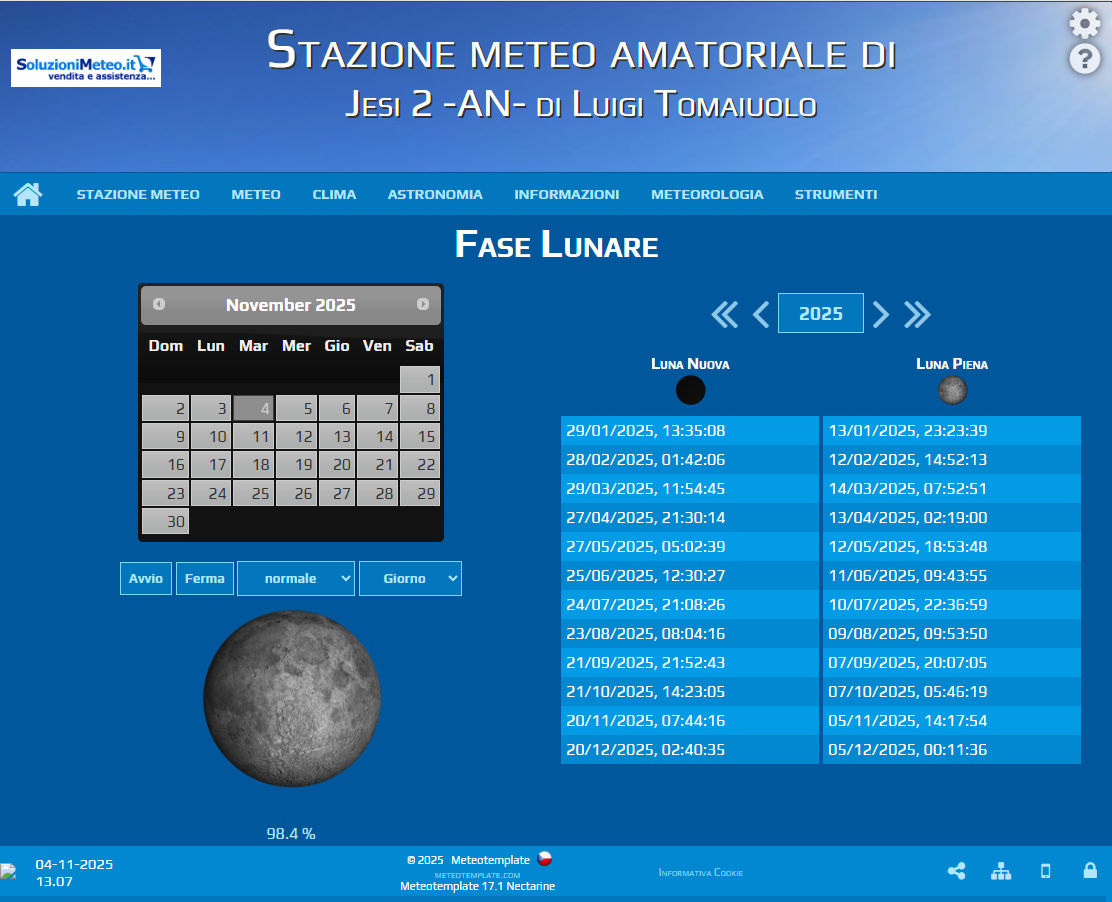Open the ASTRONOMIA menu

click(435, 195)
